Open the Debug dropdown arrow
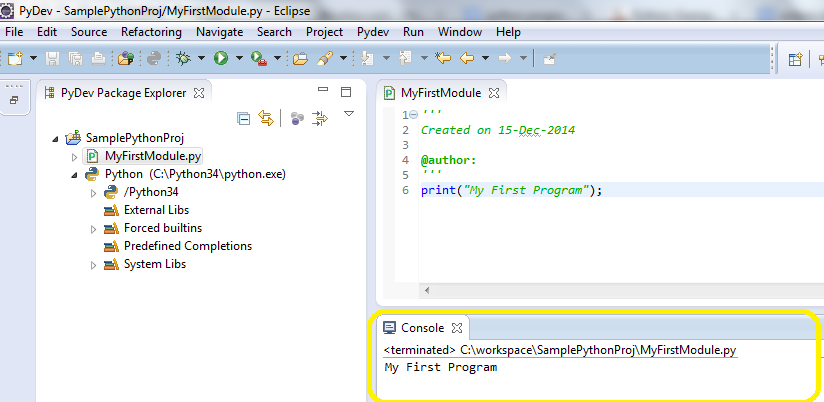The width and height of the screenshot is (824, 402). [x=201, y=58]
